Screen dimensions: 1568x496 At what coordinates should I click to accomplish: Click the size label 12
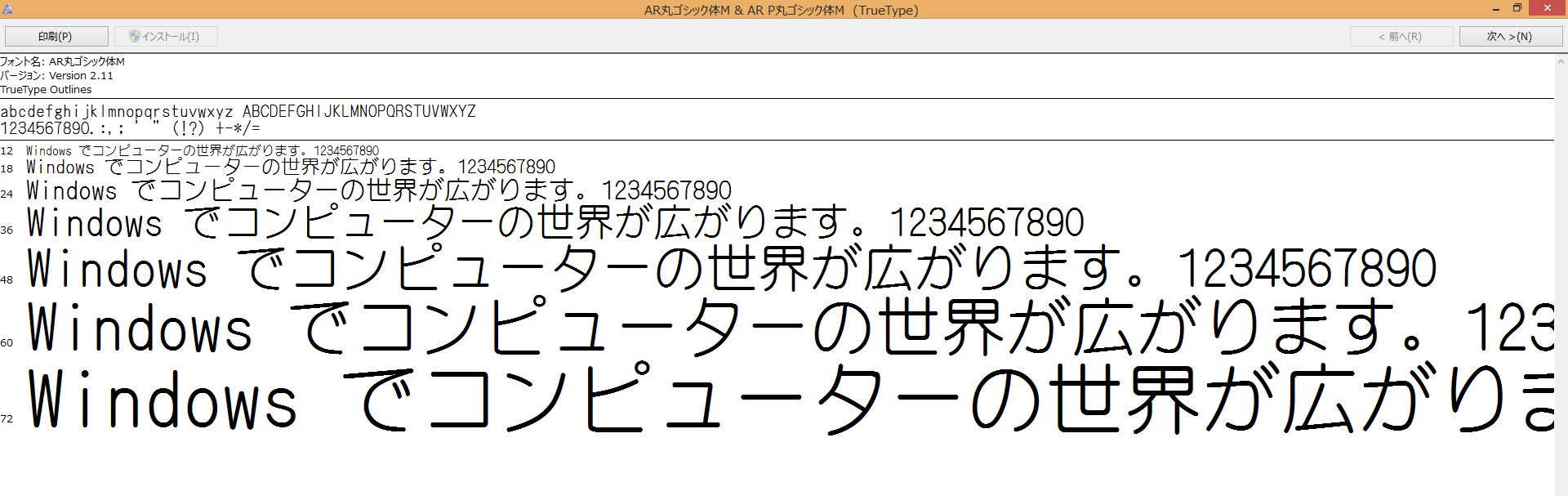click(7, 151)
